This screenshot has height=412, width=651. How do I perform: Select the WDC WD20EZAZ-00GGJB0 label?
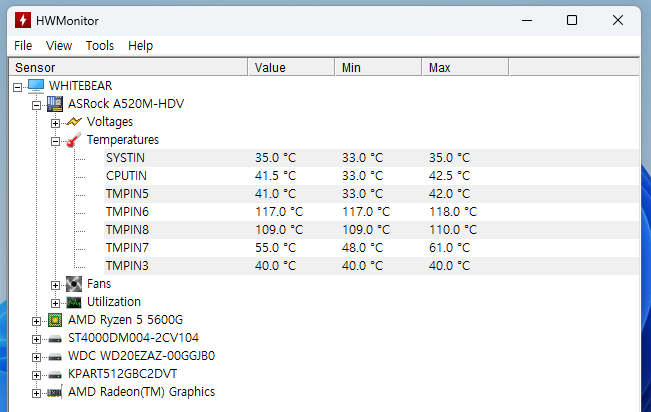(141, 356)
